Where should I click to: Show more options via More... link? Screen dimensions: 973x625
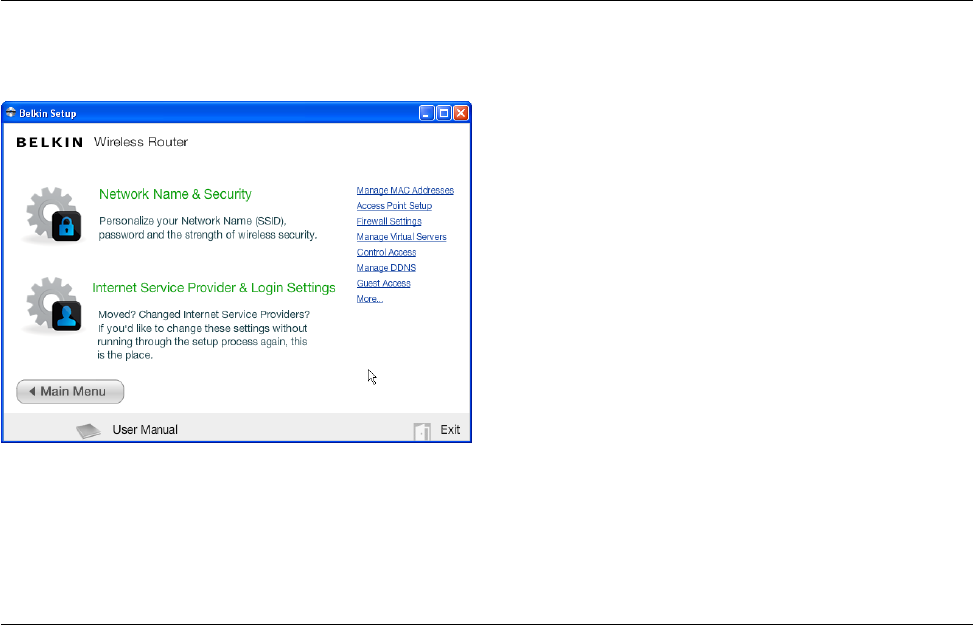pos(369,299)
